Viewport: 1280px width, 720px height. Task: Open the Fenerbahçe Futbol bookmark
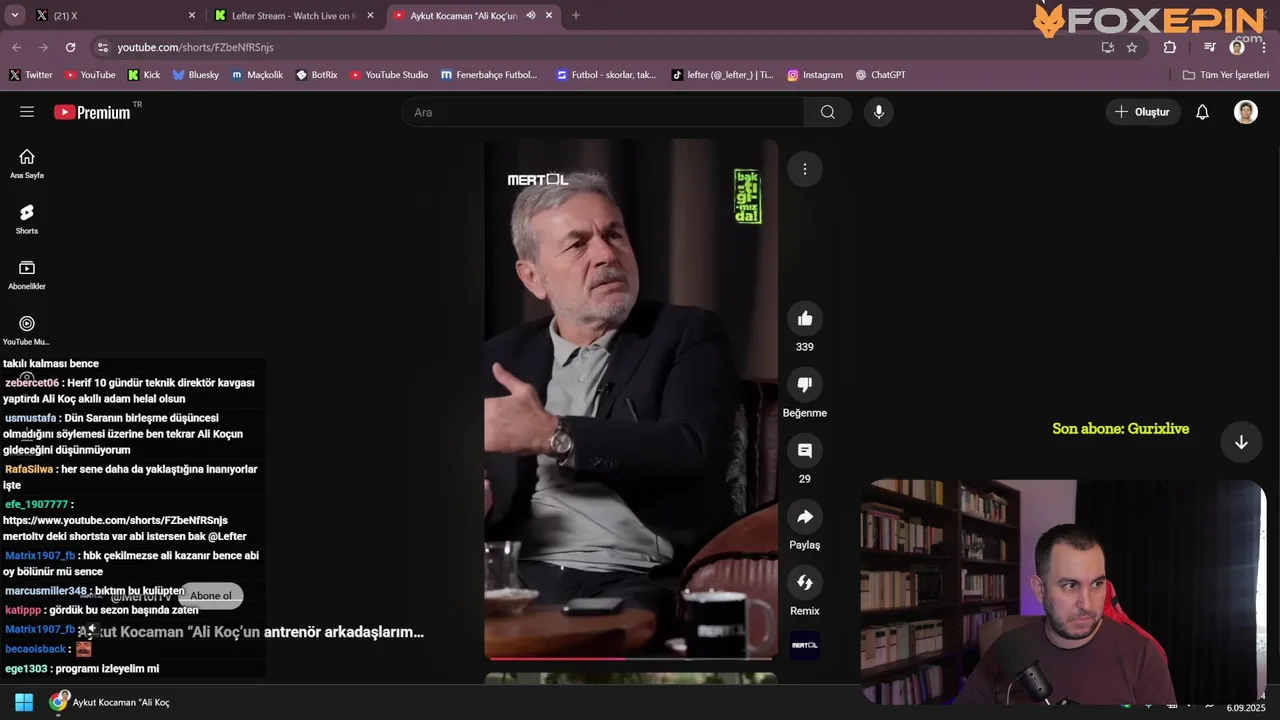point(489,75)
